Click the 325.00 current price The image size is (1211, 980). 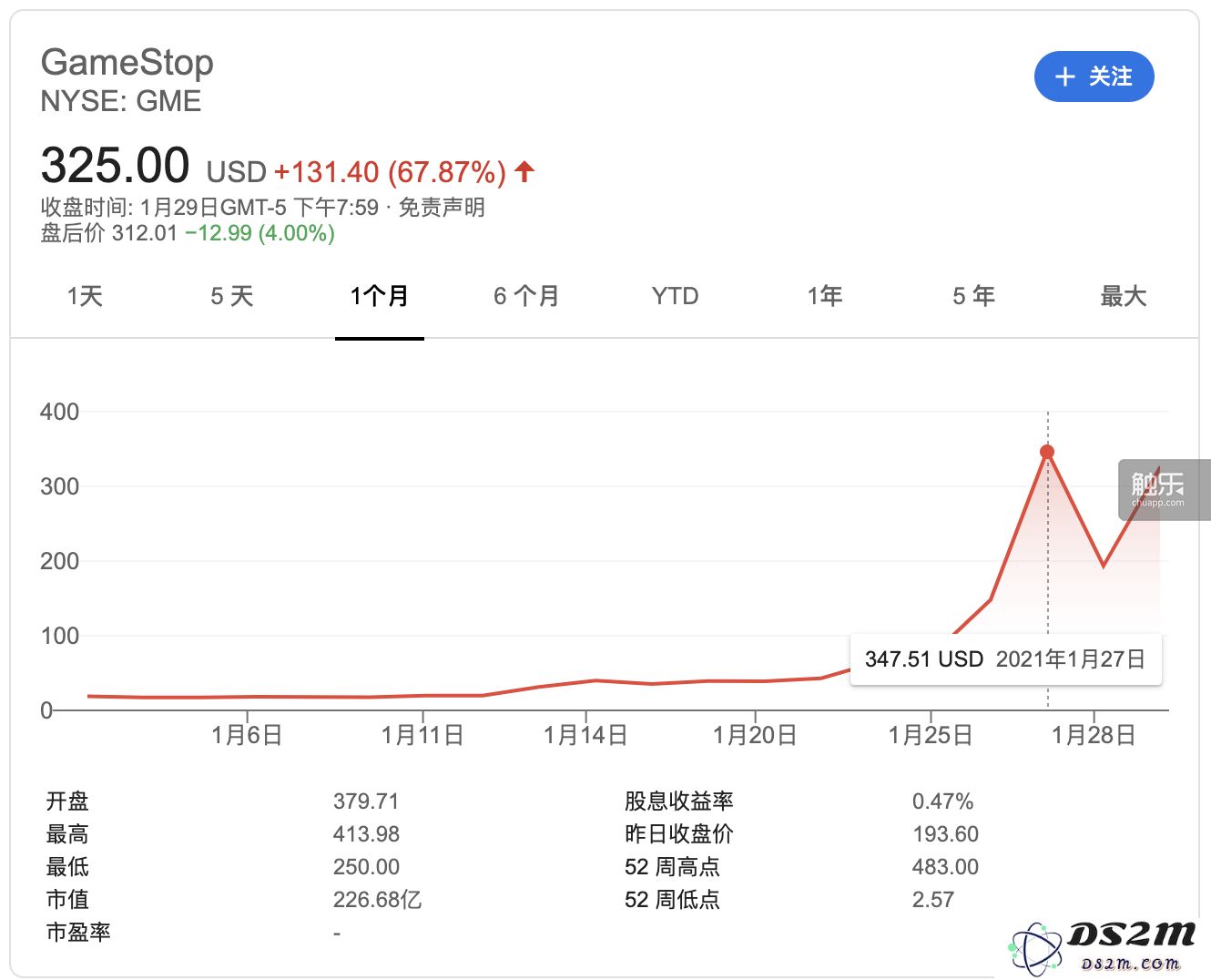coord(116,166)
